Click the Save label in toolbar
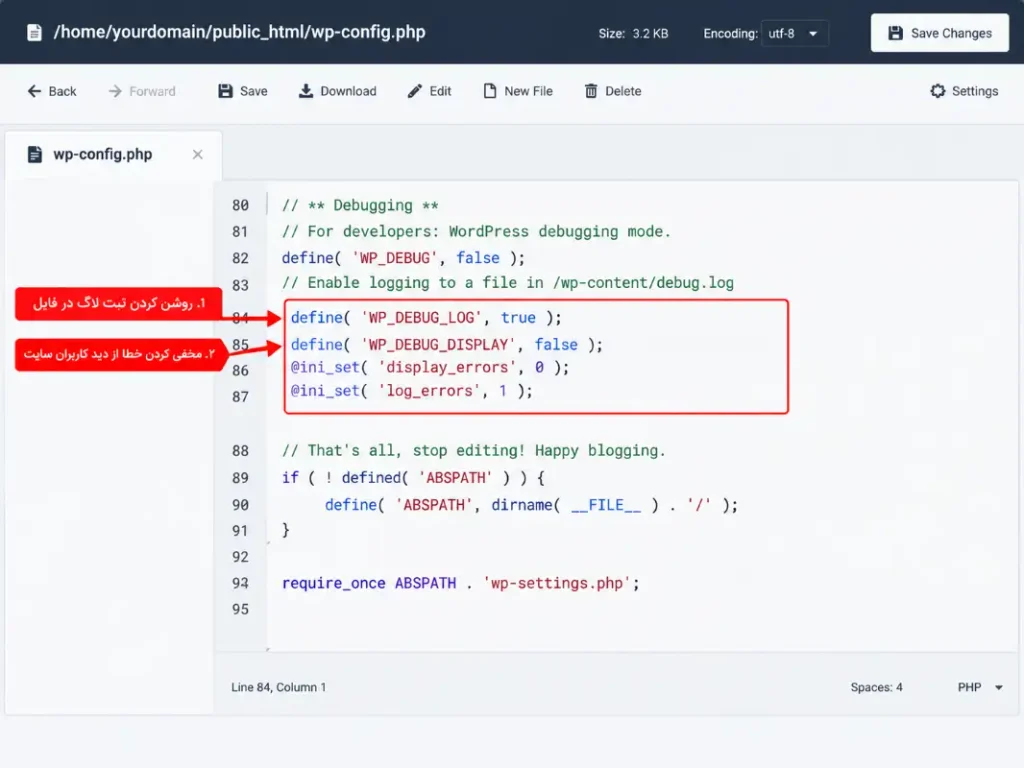Viewport: 1024px width, 768px height. [253, 91]
